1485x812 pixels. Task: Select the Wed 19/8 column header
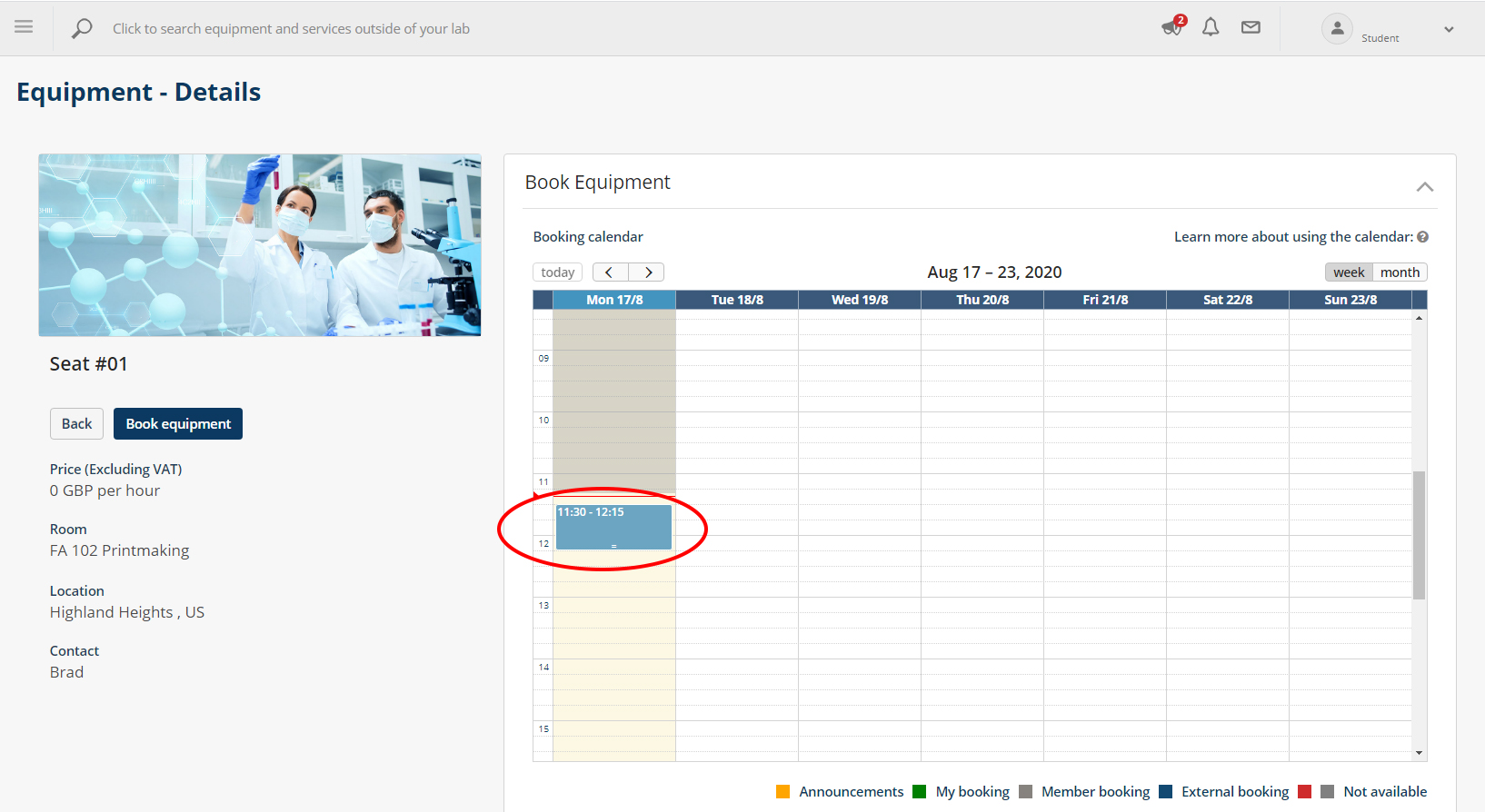click(x=860, y=300)
